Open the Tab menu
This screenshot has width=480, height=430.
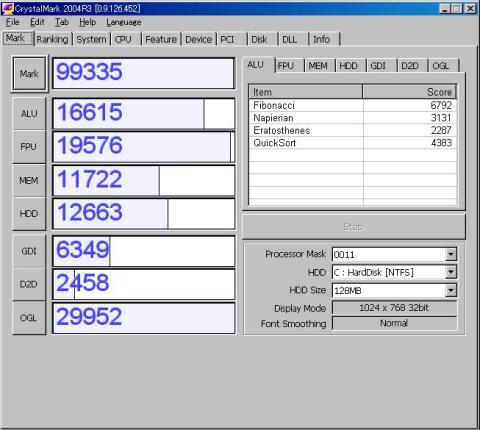pos(62,22)
